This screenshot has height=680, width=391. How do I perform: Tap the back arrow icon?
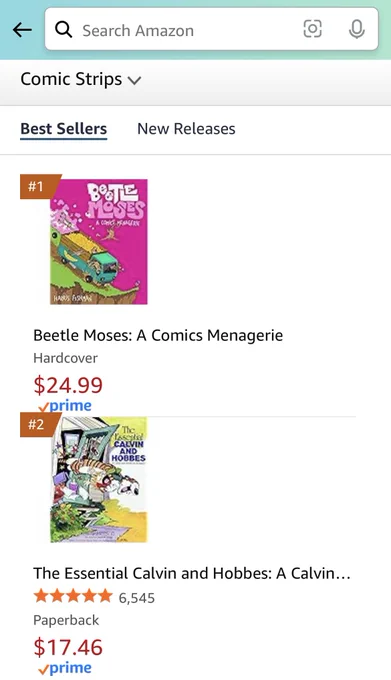(22, 30)
